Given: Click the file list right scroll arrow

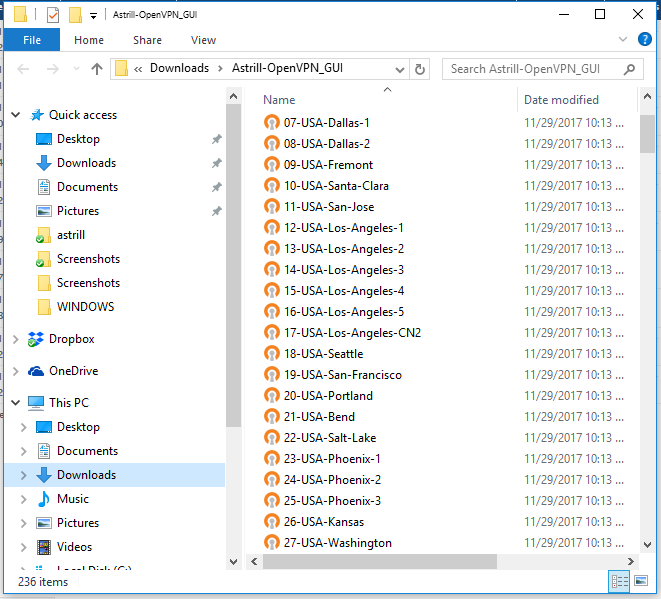Looking at the screenshot, I should coord(630,561).
